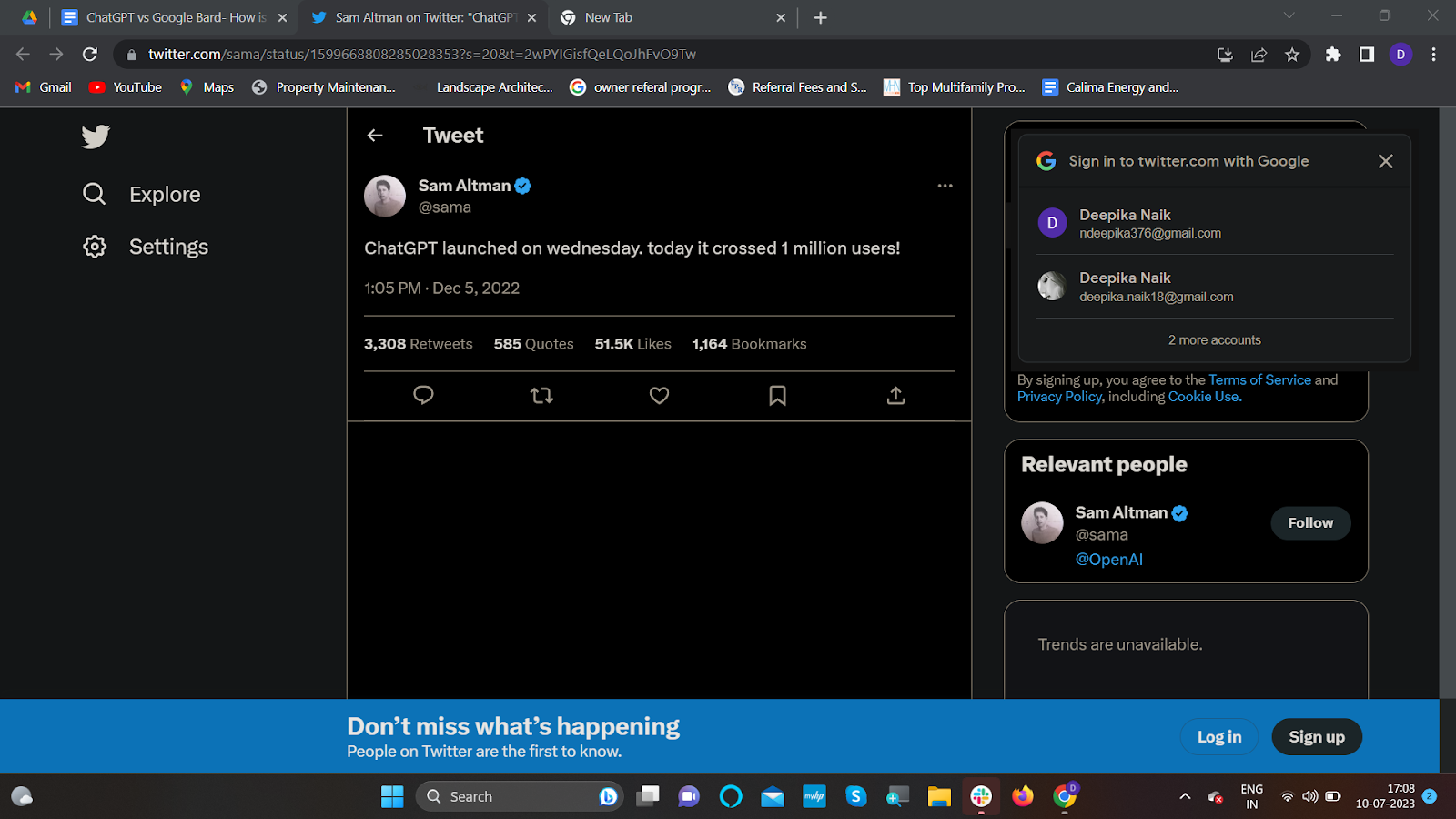Open owner referral program bookmark
The image size is (1456, 819).
pos(641,87)
